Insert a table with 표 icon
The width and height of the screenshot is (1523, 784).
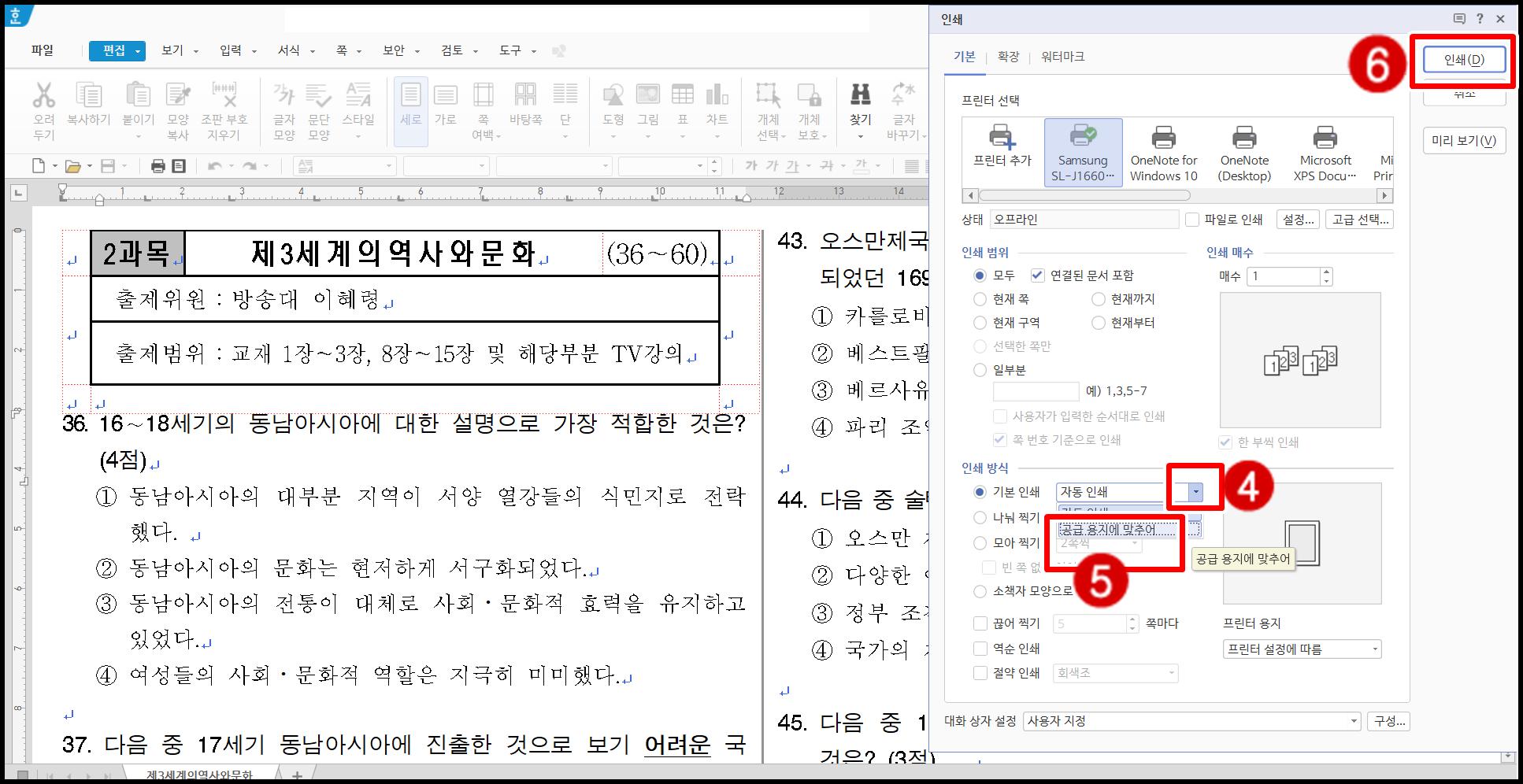tap(683, 95)
